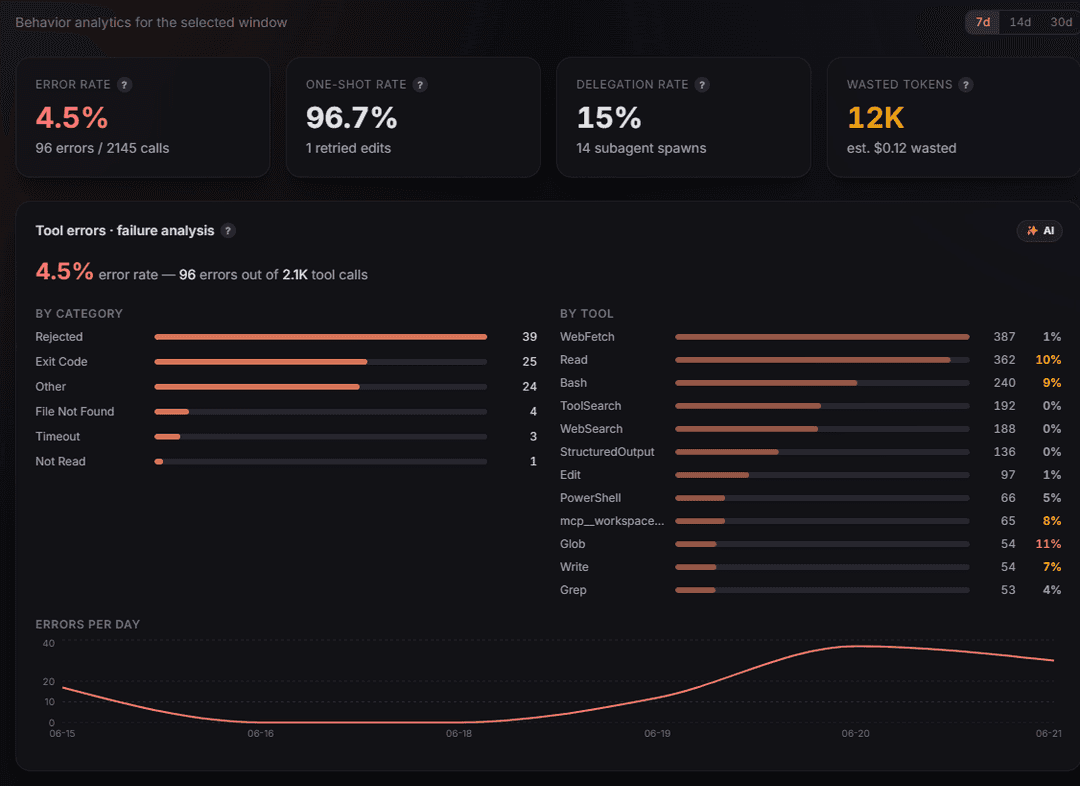
Task: Select the 7d time window
Action: click(x=983, y=22)
